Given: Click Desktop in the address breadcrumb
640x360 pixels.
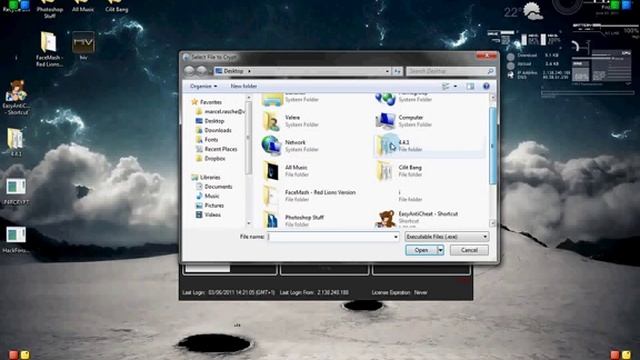Looking at the screenshot, I should click(x=233, y=71).
